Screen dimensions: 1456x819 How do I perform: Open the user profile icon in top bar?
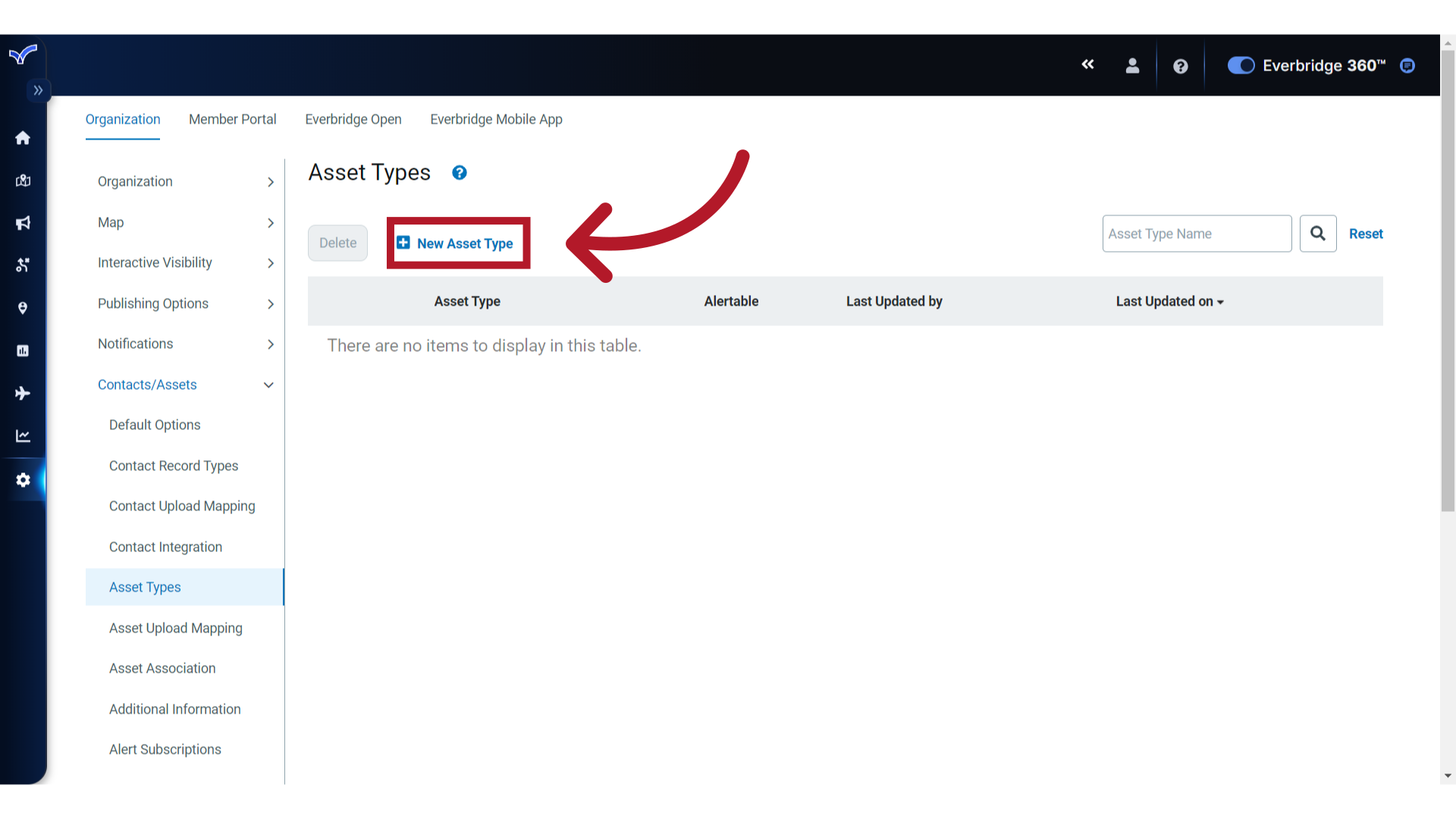[1132, 66]
